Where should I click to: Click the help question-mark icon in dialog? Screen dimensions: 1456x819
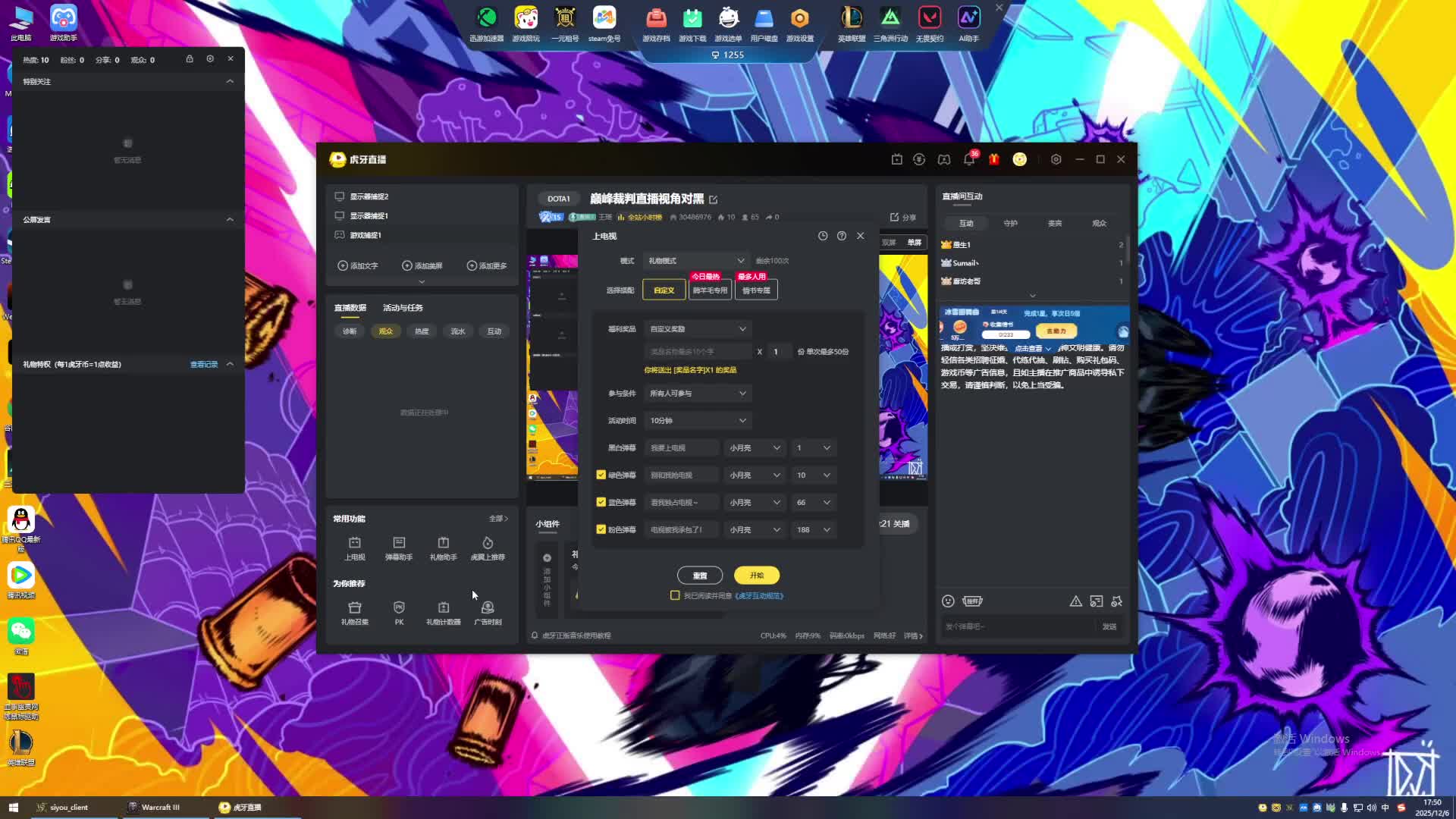point(842,236)
